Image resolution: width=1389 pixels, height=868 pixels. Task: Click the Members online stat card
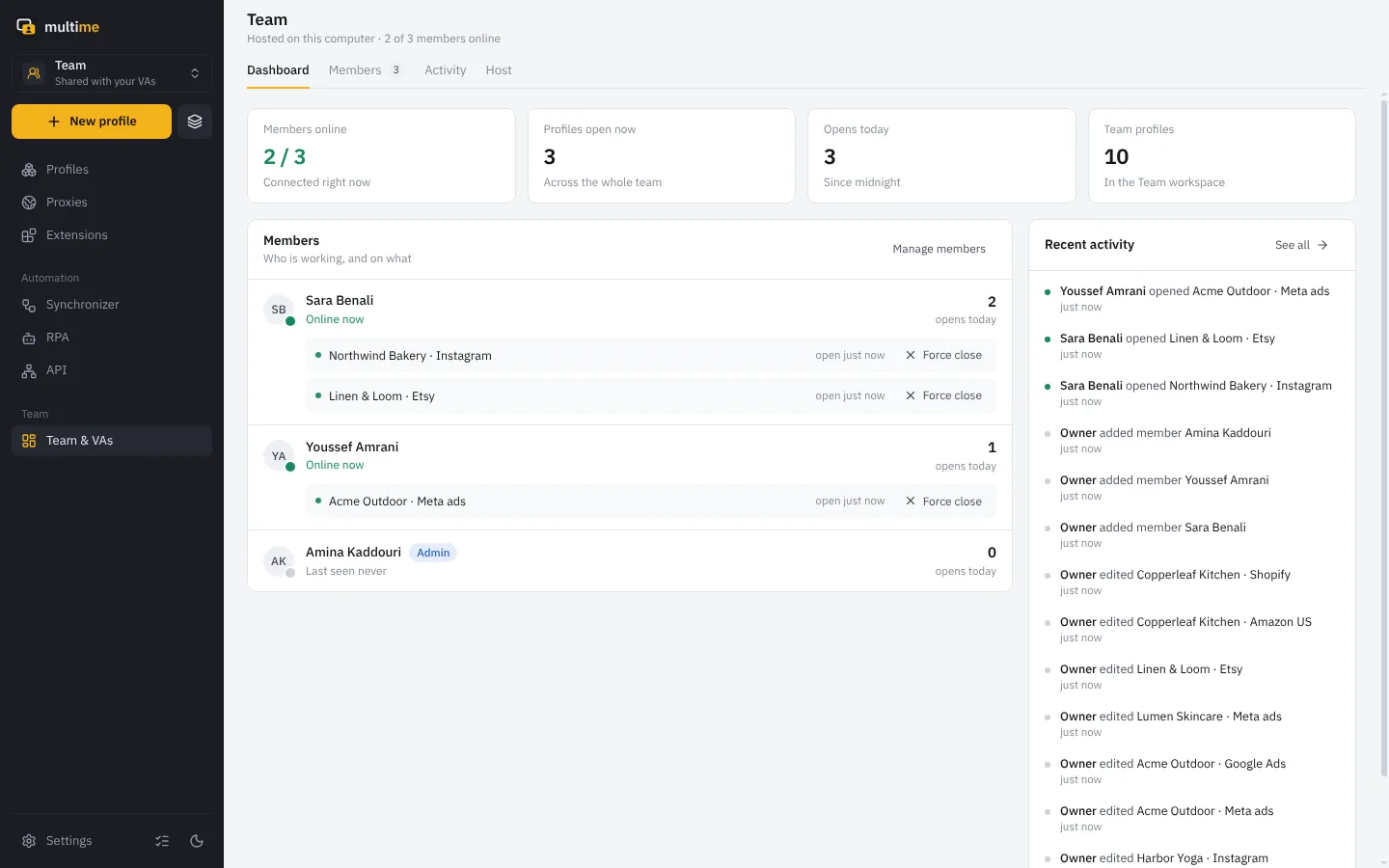pos(382,155)
